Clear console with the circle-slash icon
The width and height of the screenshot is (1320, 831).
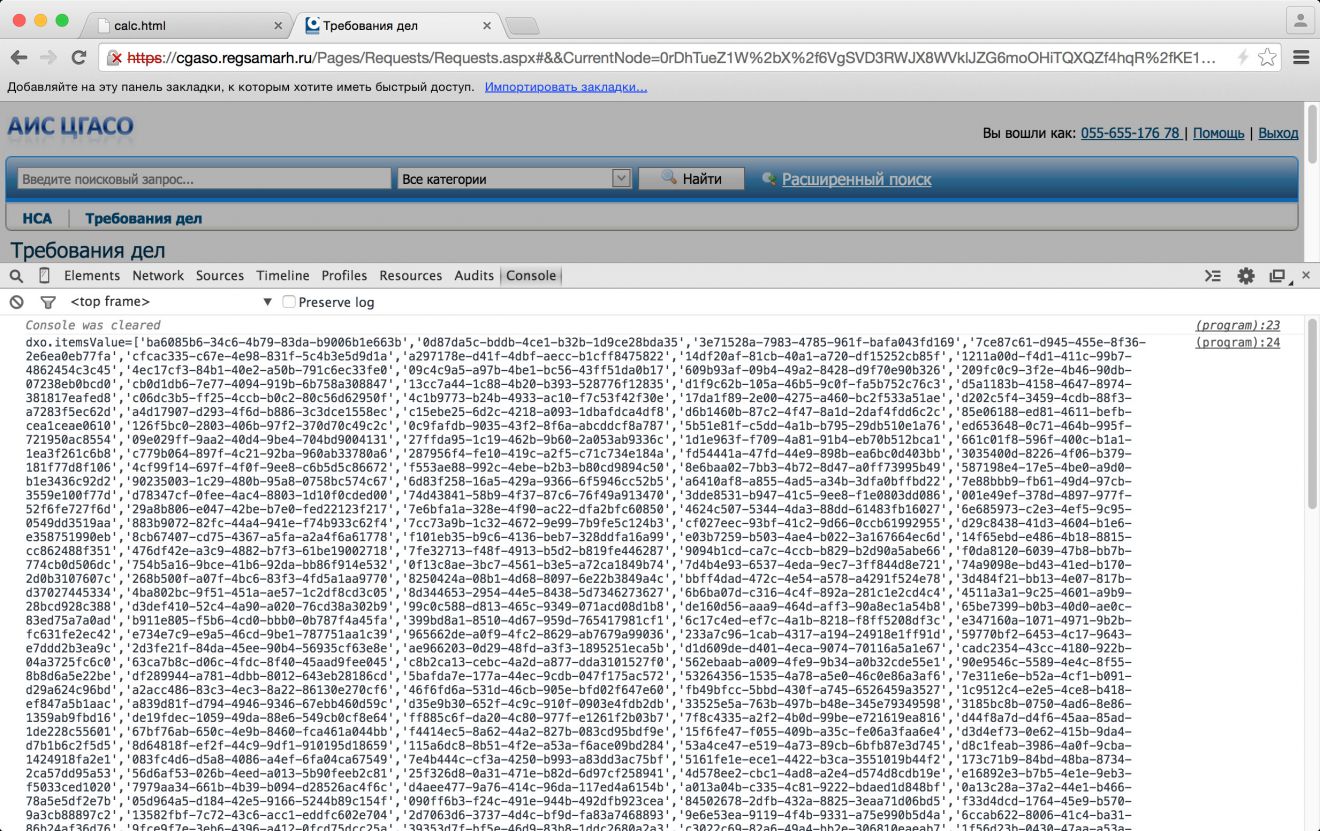click(17, 302)
